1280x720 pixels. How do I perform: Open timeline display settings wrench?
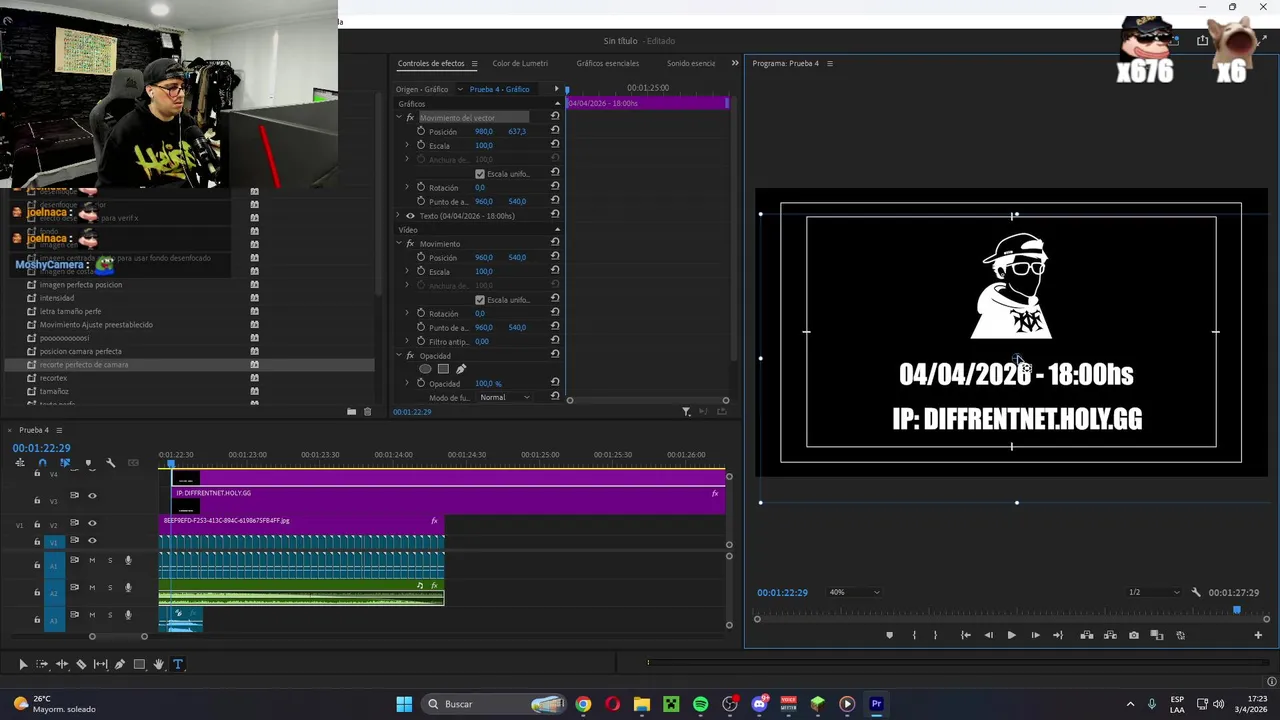click(x=110, y=463)
